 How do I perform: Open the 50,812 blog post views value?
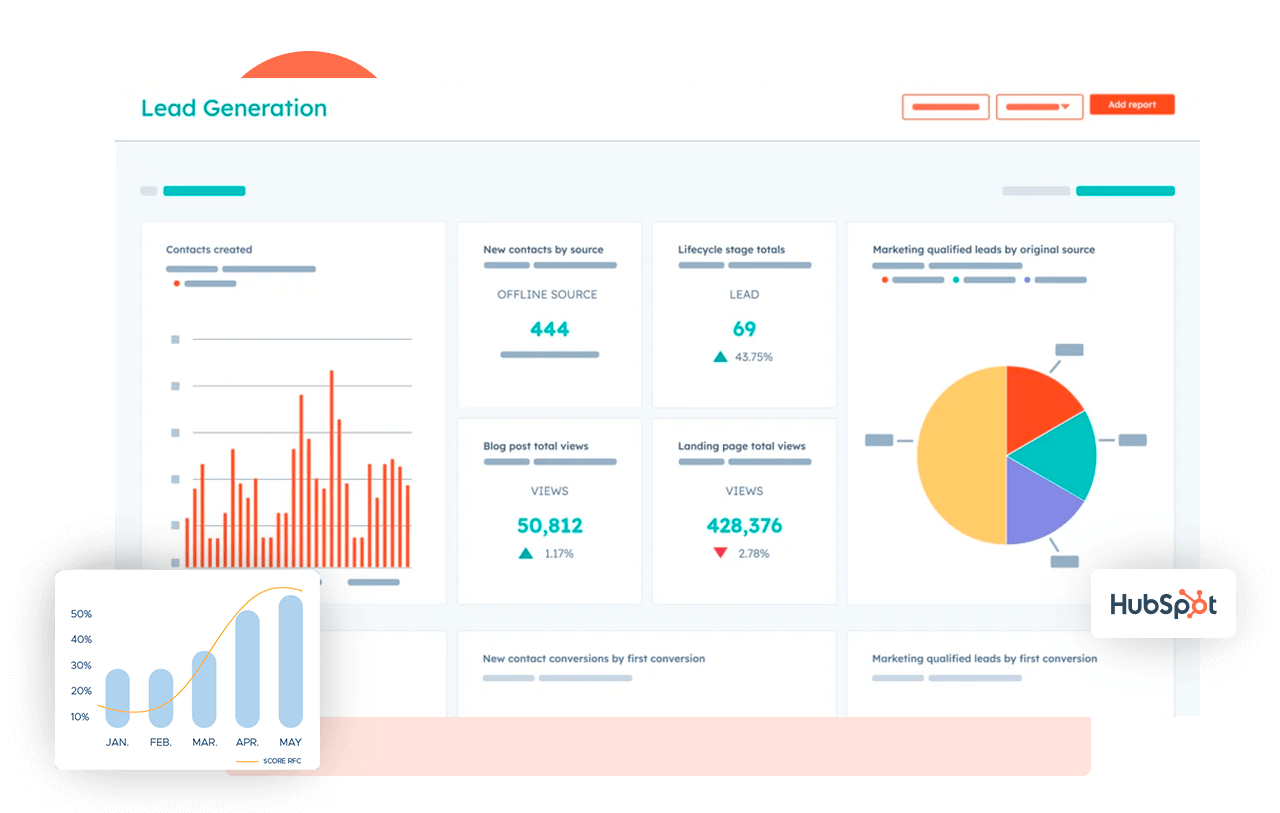coord(549,526)
